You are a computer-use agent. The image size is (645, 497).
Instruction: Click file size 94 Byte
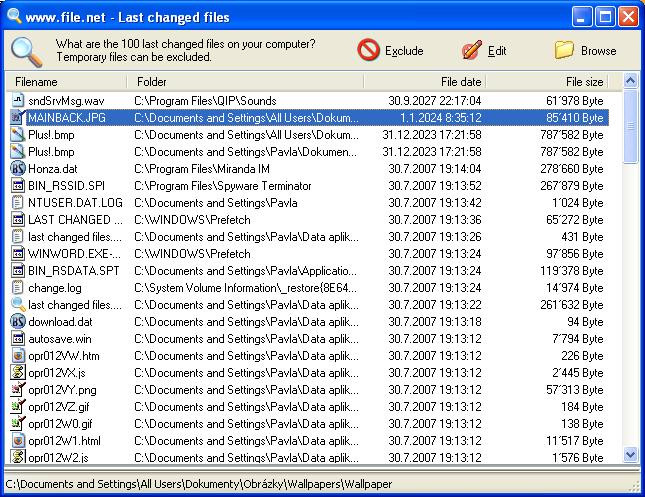pyautogui.click(x=585, y=322)
